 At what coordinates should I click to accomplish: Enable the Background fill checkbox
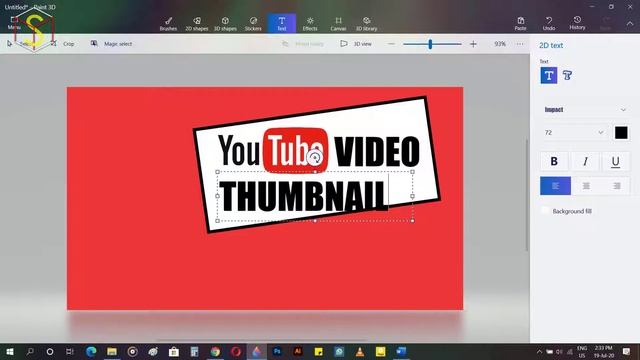(x=545, y=211)
